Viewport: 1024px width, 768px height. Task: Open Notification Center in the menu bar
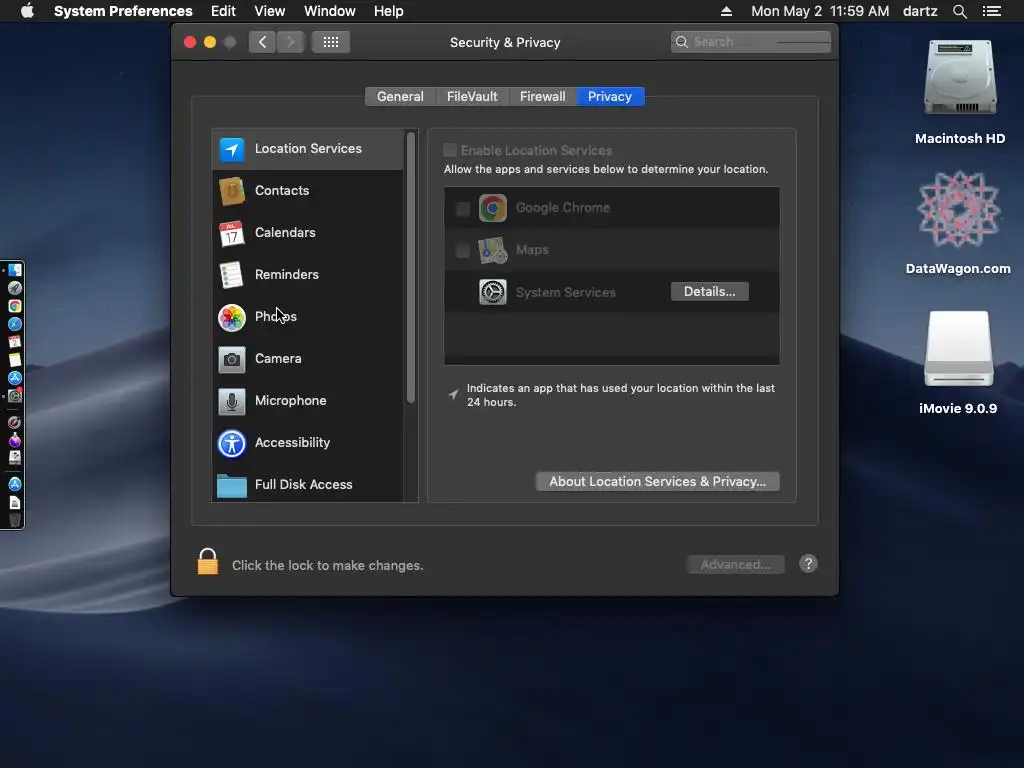pyautogui.click(x=992, y=11)
